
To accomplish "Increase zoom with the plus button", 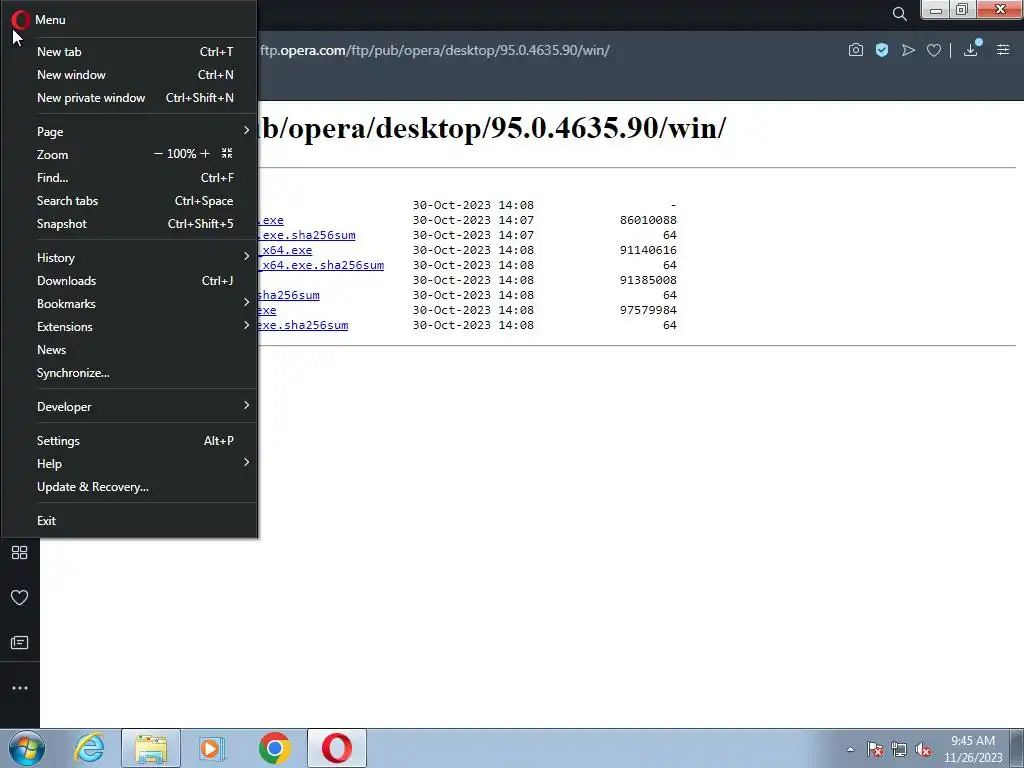I will (x=205, y=153).
